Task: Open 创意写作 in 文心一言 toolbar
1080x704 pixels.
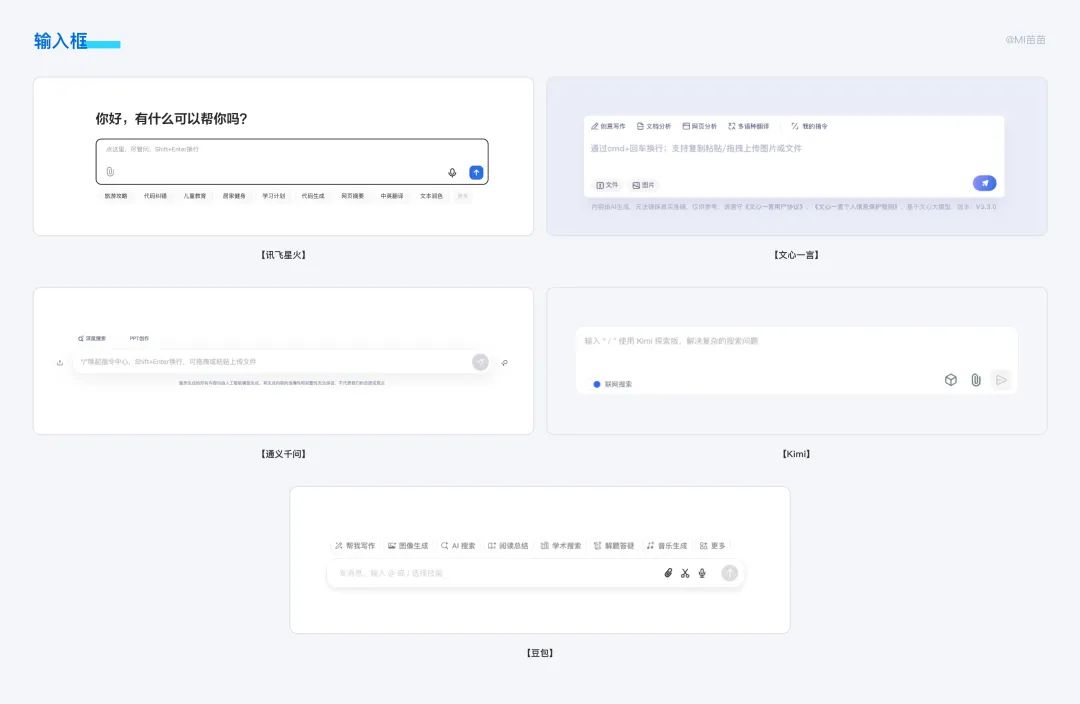Action: (x=608, y=126)
